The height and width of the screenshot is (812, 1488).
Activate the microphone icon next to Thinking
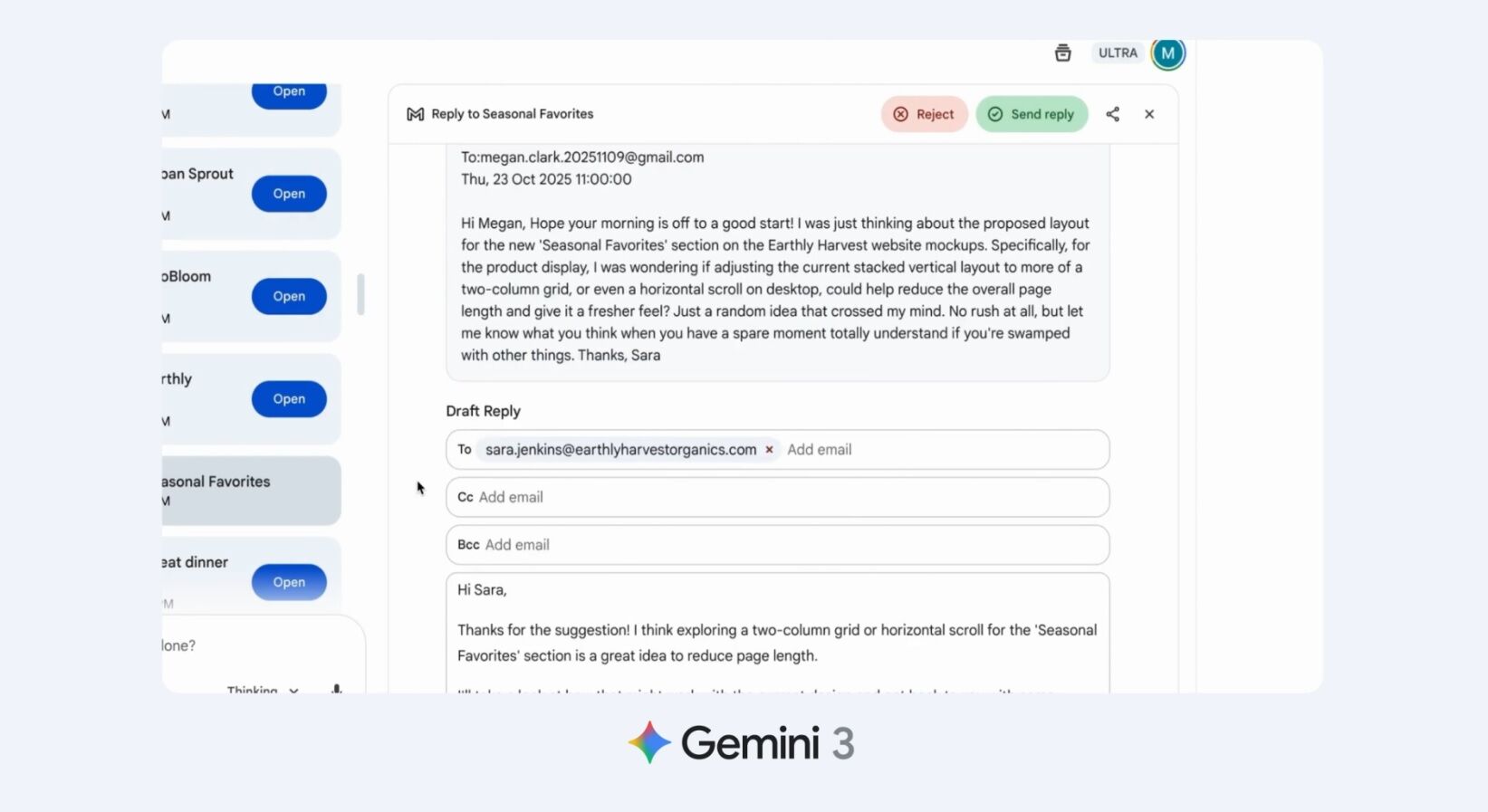tap(335, 690)
